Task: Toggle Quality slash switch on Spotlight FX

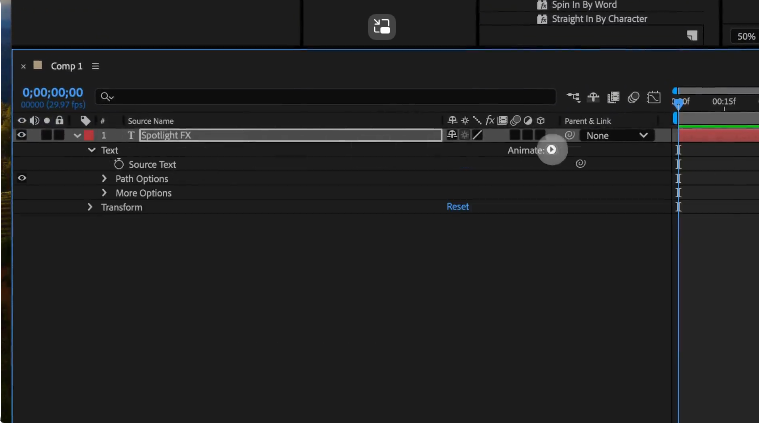Action: click(x=477, y=135)
